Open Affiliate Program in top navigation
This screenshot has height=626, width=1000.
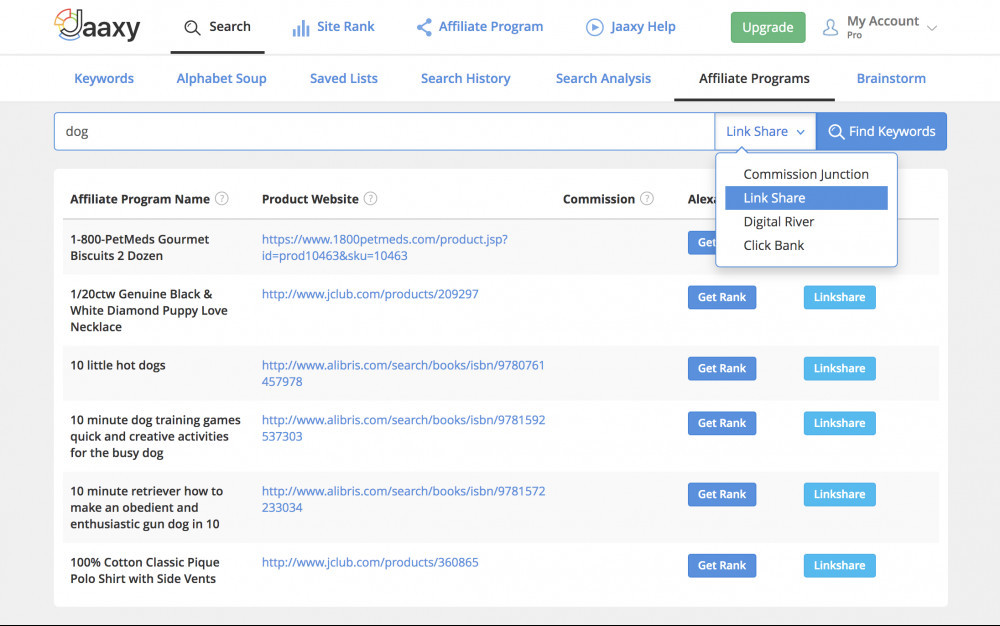click(x=480, y=27)
